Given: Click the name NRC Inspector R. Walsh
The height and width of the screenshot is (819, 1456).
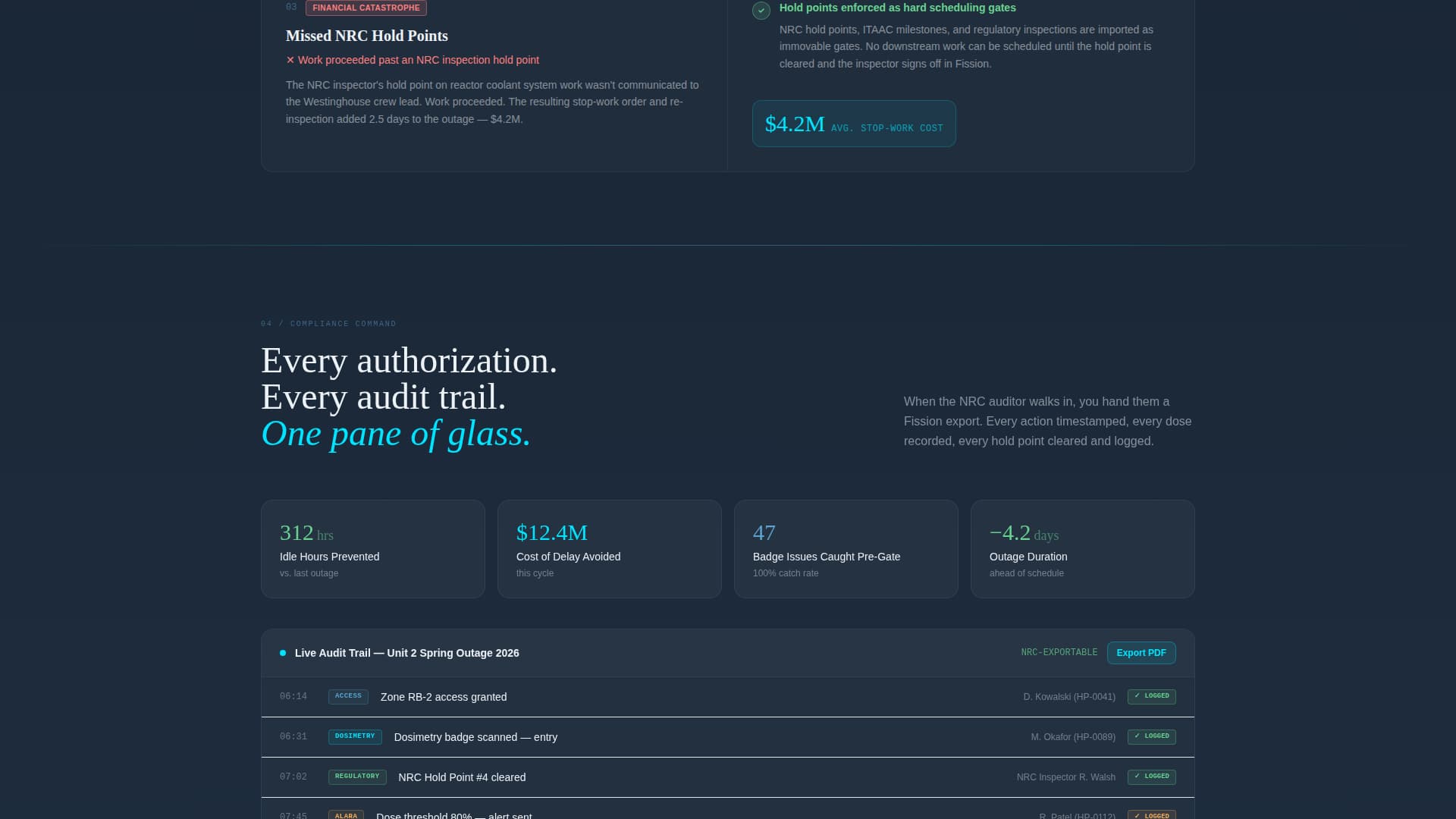Looking at the screenshot, I should point(1066,777).
